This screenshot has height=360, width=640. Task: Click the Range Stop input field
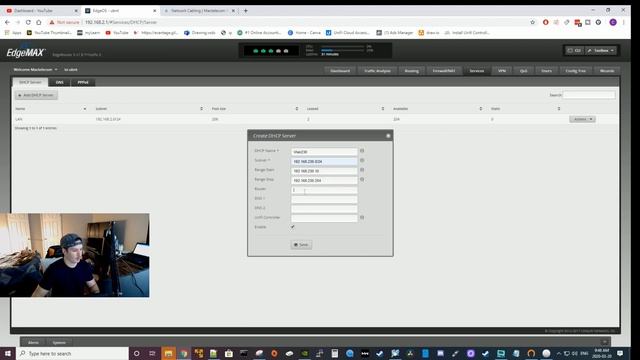pos(324,180)
